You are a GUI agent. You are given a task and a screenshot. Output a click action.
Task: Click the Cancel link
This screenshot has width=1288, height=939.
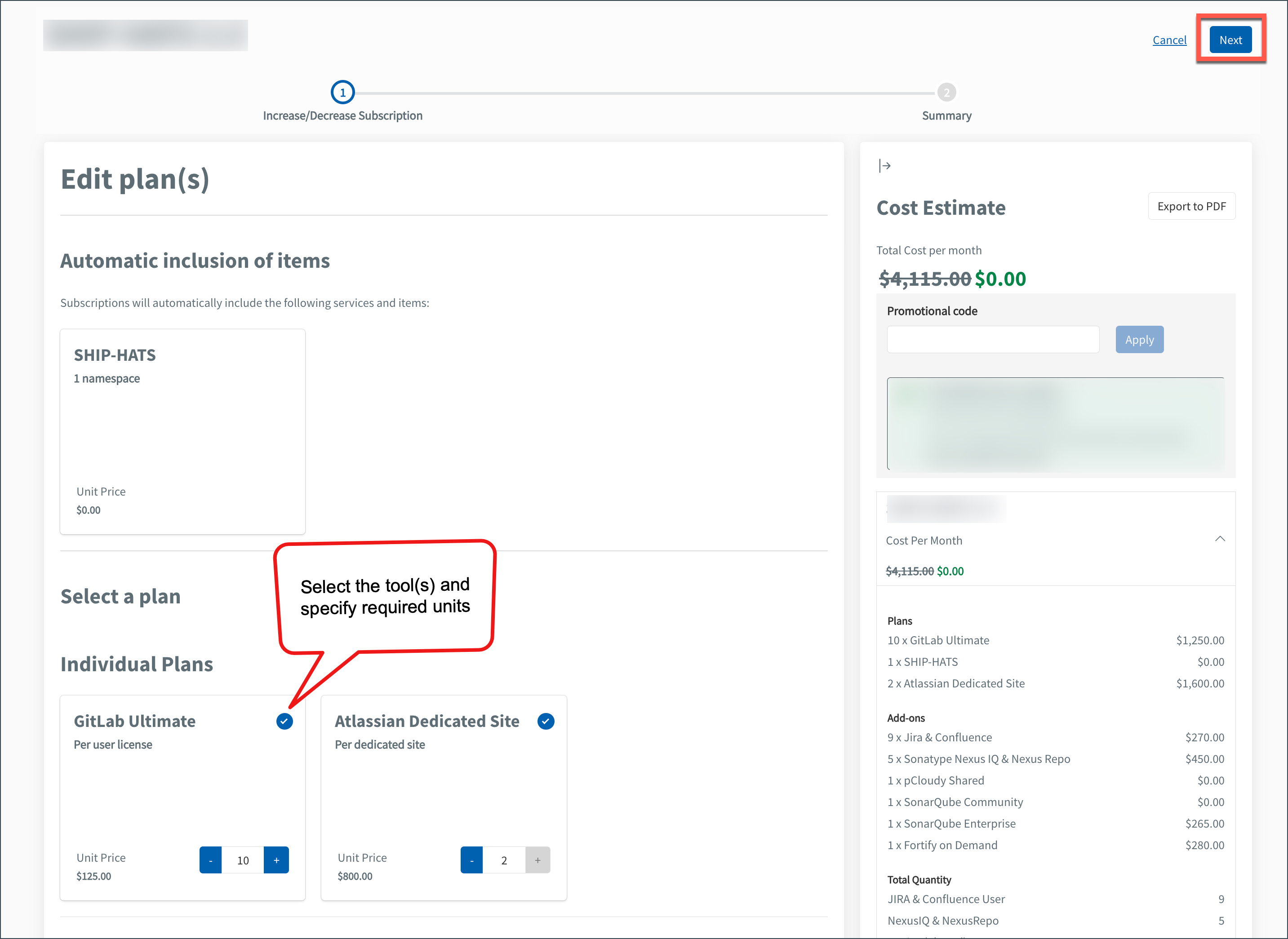pyautogui.click(x=1169, y=40)
